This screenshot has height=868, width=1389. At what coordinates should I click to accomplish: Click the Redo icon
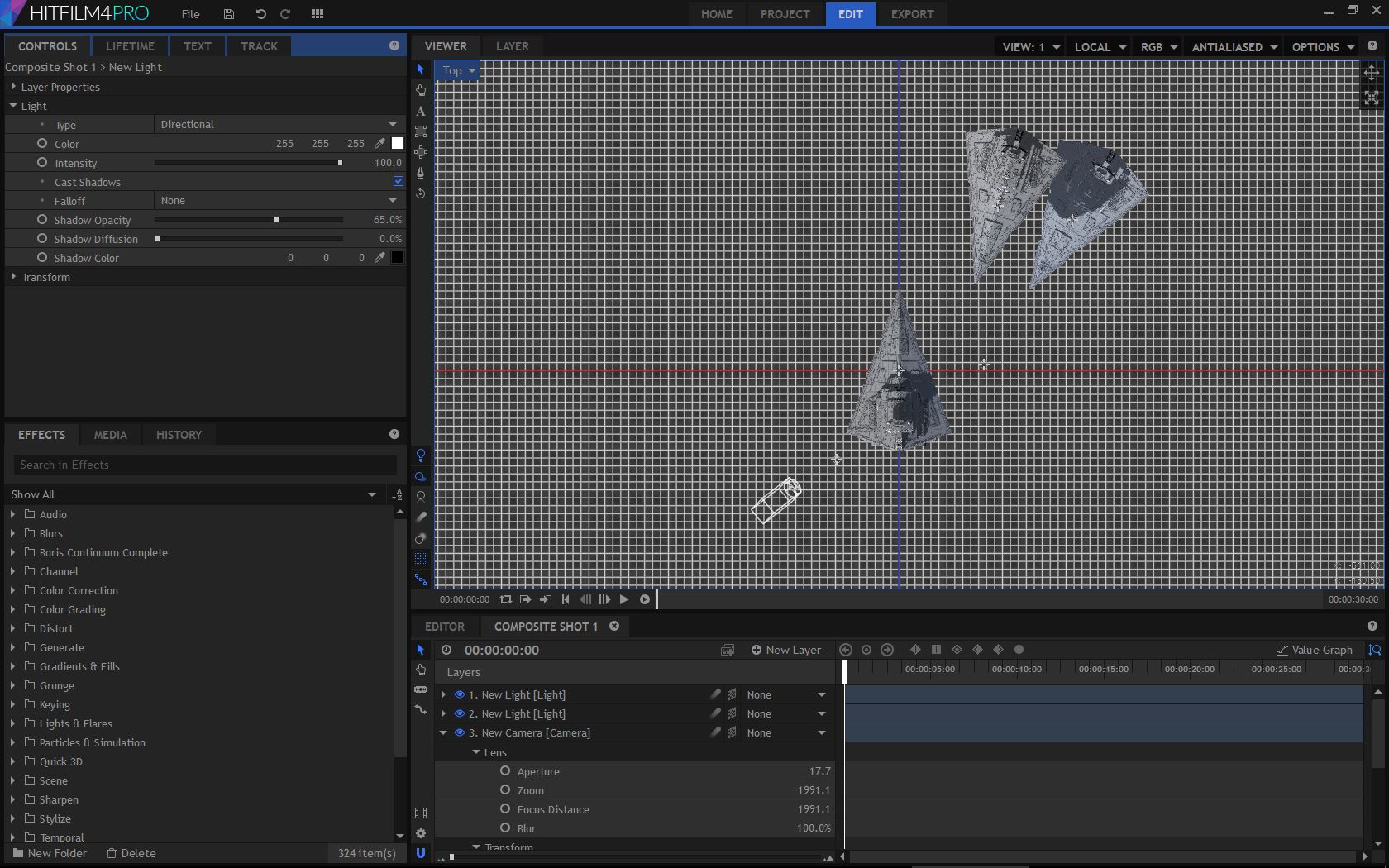[x=285, y=14]
